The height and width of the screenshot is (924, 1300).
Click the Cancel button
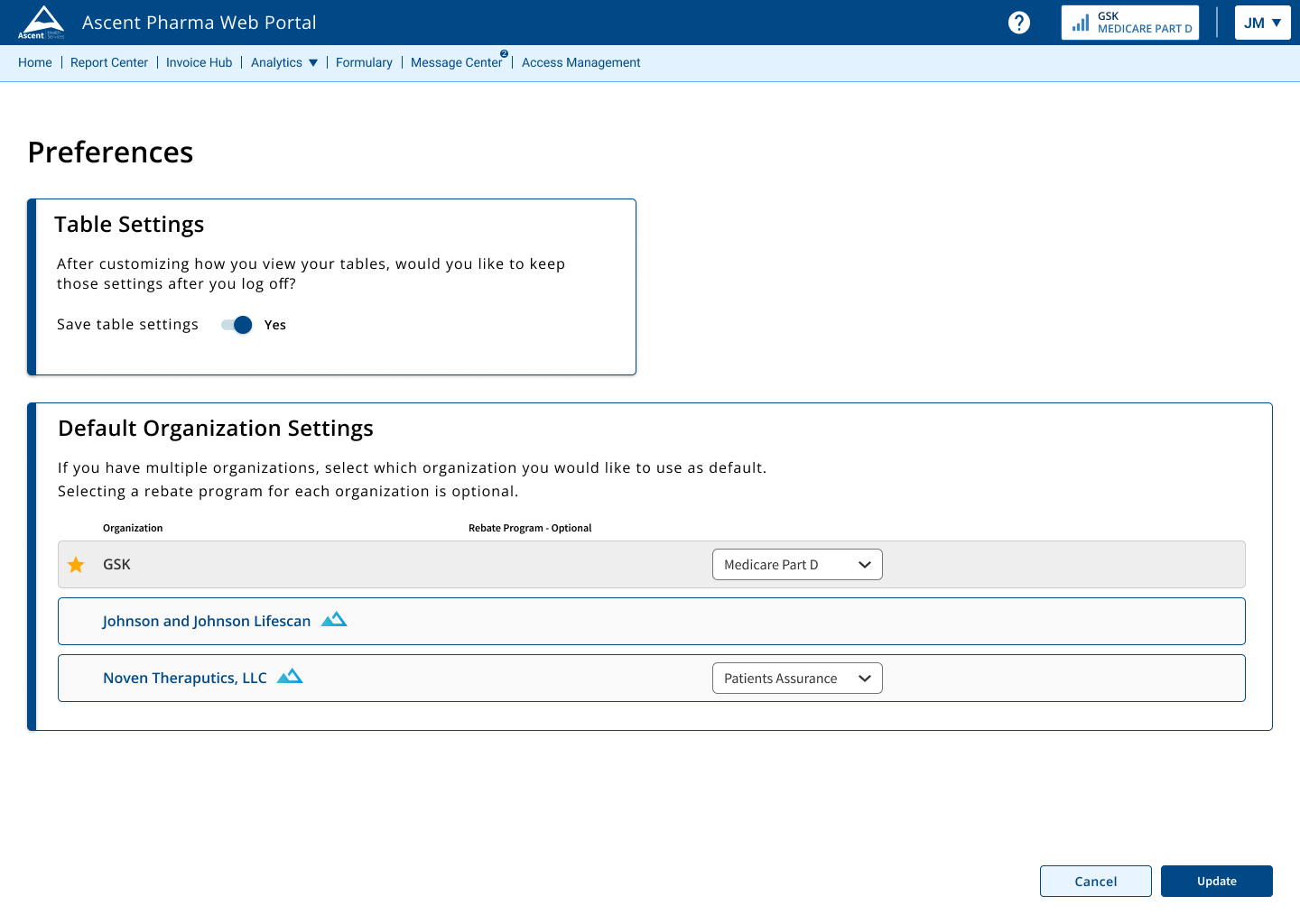tap(1095, 881)
